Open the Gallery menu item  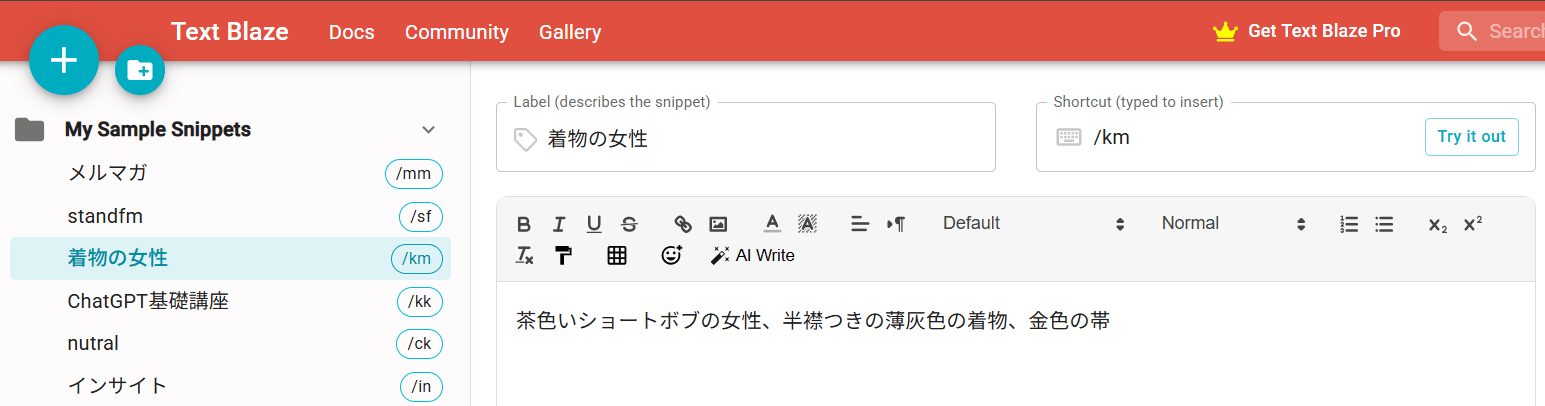click(x=570, y=32)
